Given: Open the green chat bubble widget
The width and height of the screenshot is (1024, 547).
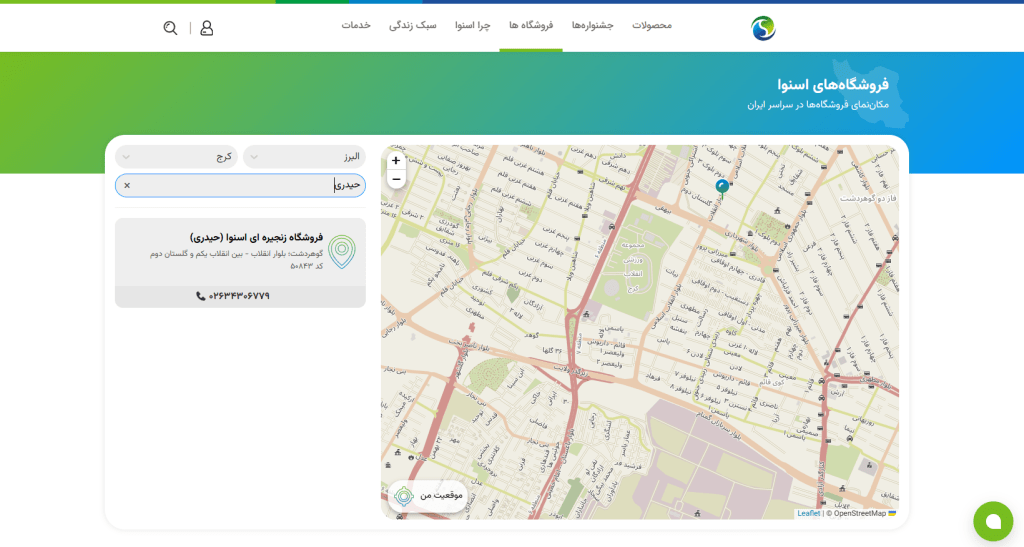Looking at the screenshot, I should [993, 521].
